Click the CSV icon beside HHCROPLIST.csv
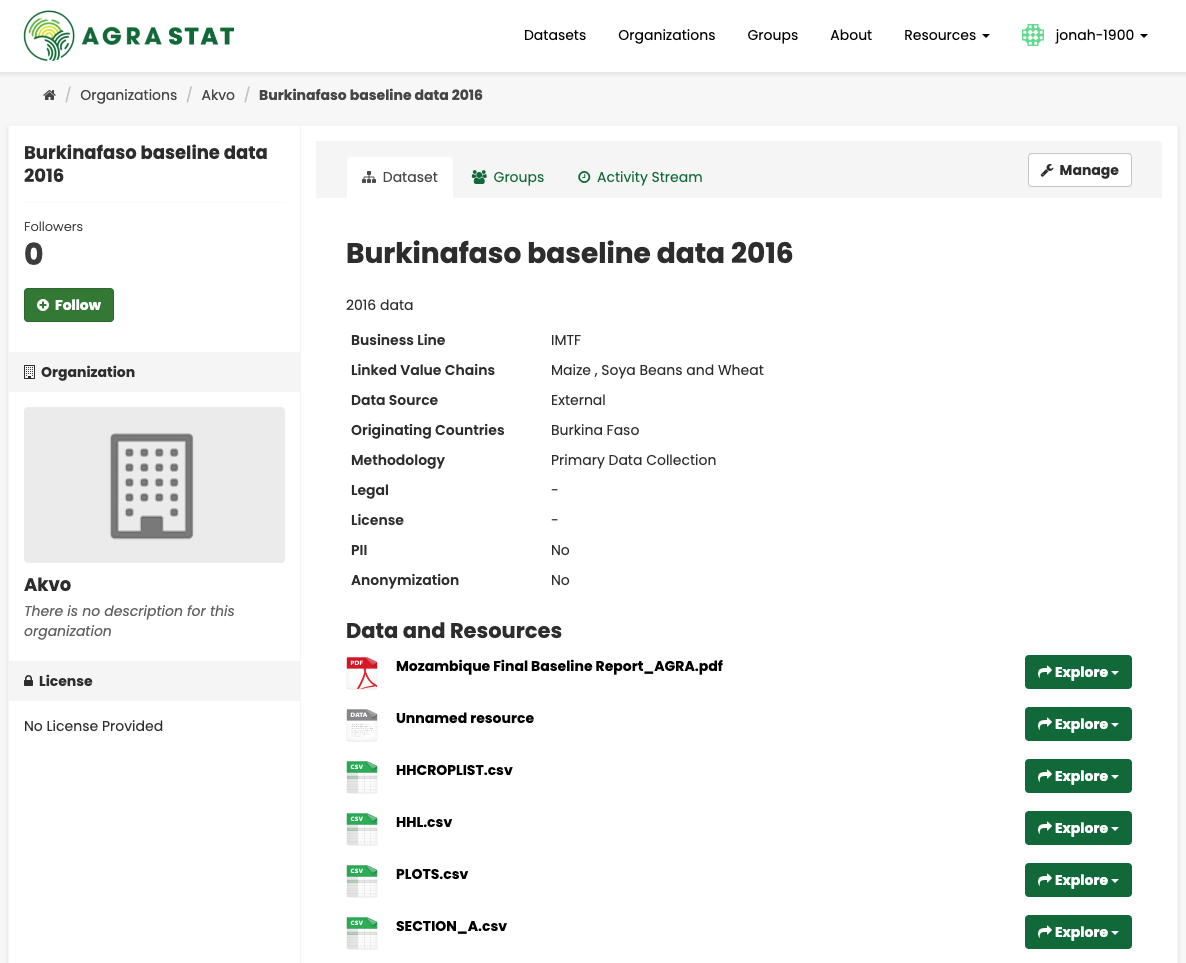The image size is (1186, 963). click(x=362, y=777)
